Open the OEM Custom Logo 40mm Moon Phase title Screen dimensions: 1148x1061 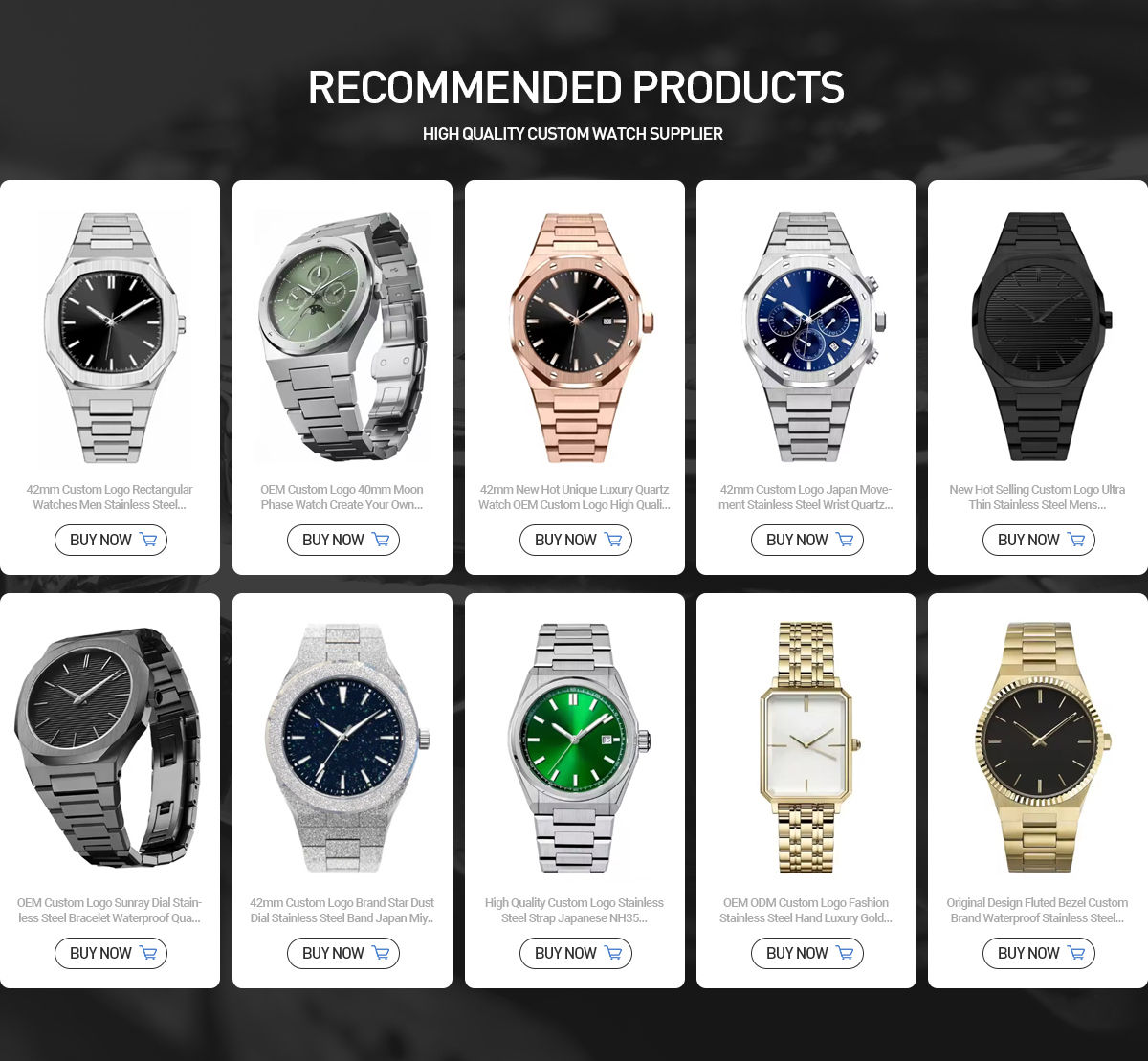pyautogui.click(x=342, y=497)
